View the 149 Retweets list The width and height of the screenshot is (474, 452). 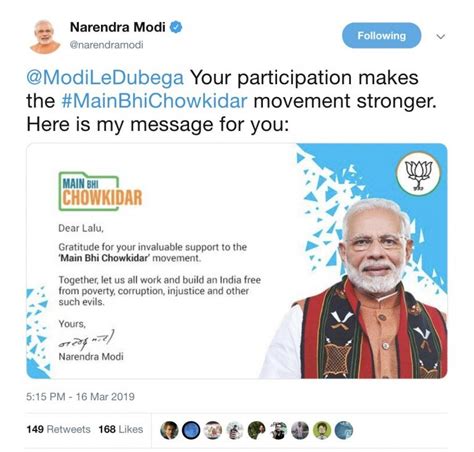tap(58, 429)
